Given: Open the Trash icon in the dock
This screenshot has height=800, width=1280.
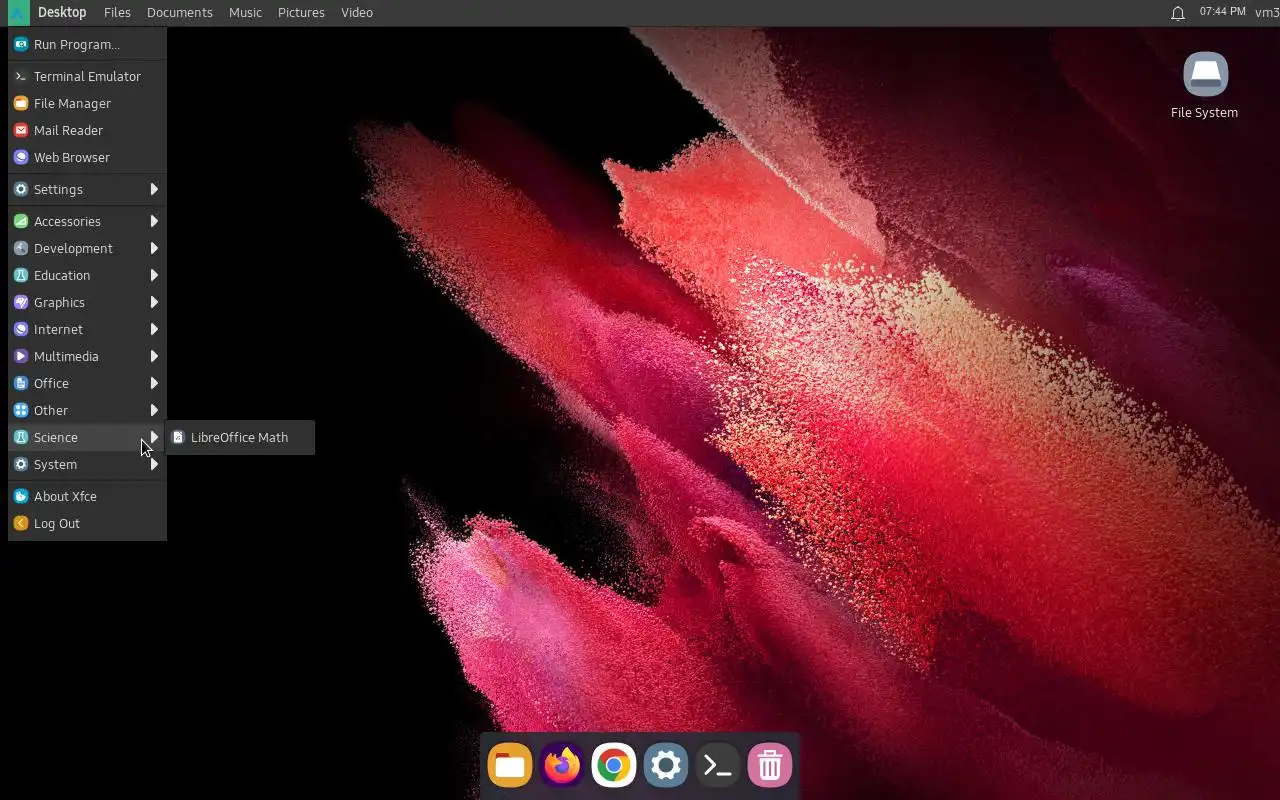Looking at the screenshot, I should [x=770, y=766].
